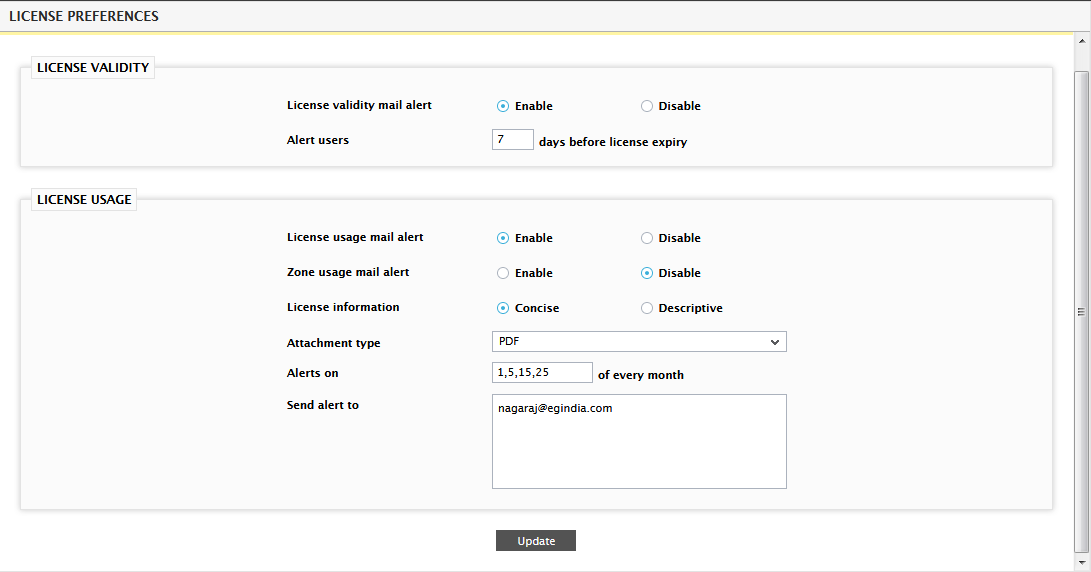
Task: Disable License validity mail alert
Action: pos(647,106)
